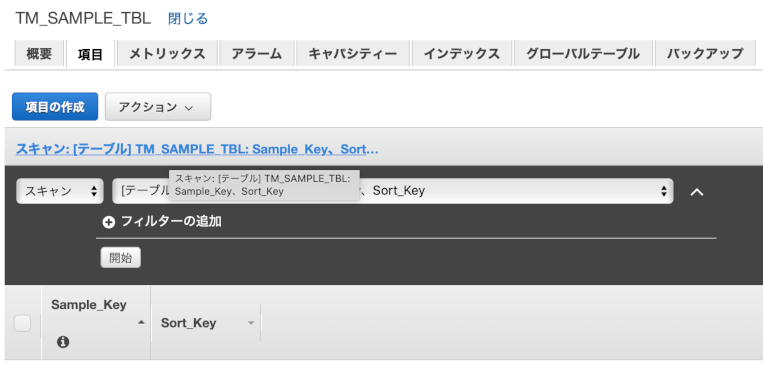Click the 開始 button to run the scan

[121, 258]
